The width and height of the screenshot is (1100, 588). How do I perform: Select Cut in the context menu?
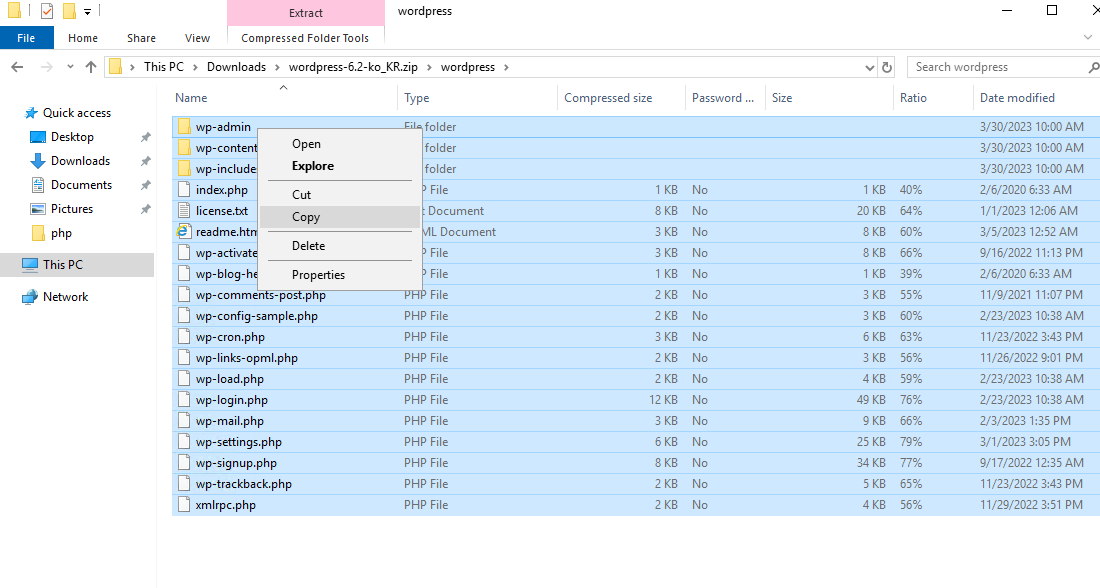tap(340, 194)
